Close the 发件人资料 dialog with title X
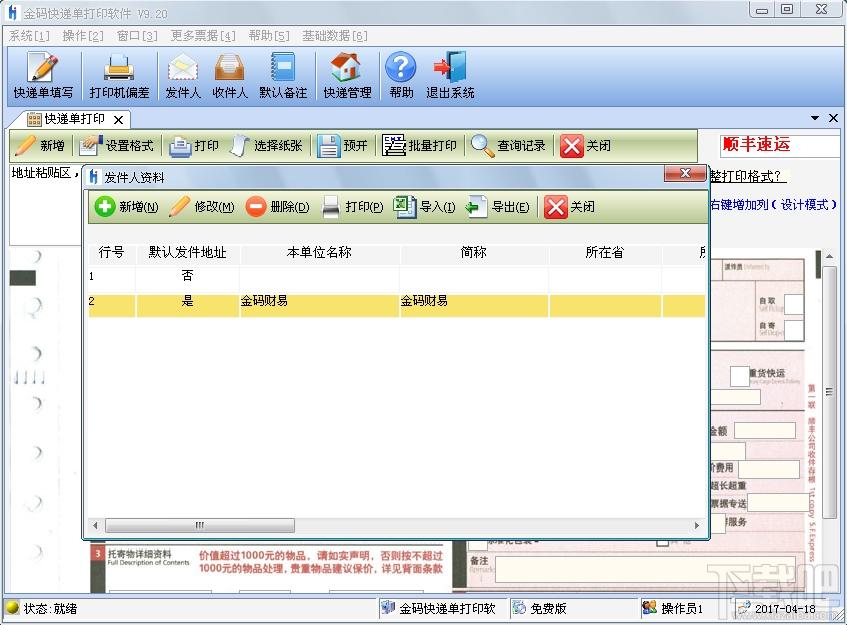This screenshot has width=847, height=625. click(x=685, y=173)
